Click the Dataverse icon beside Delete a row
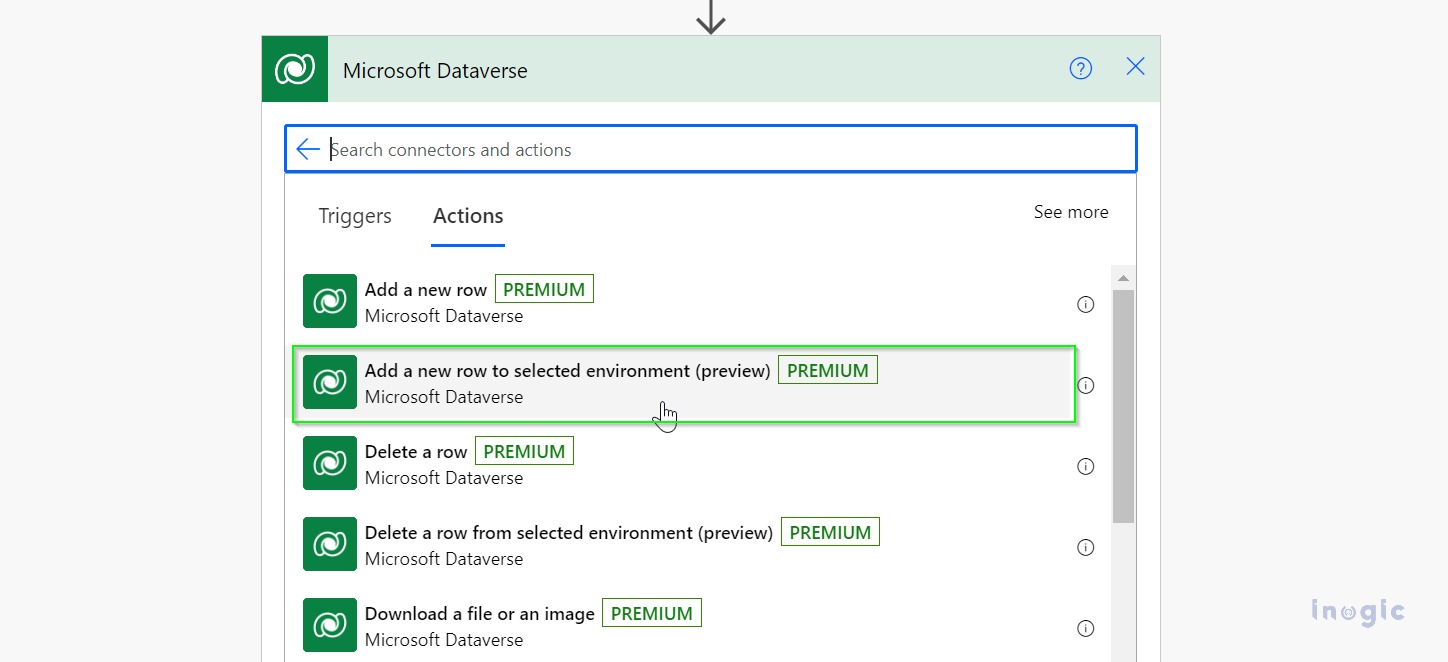This screenshot has width=1448, height=662. [x=330, y=463]
